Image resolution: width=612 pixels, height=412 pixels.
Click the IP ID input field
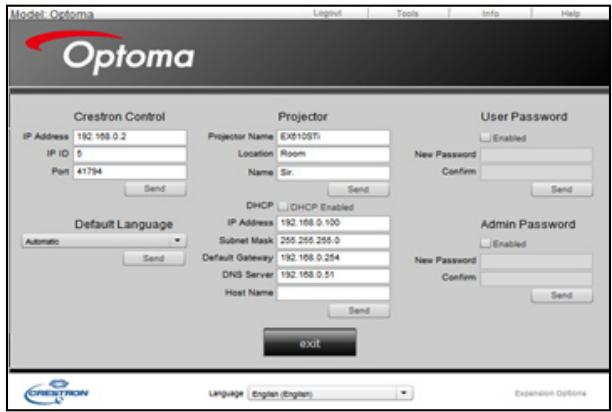click(x=130, y=154)
